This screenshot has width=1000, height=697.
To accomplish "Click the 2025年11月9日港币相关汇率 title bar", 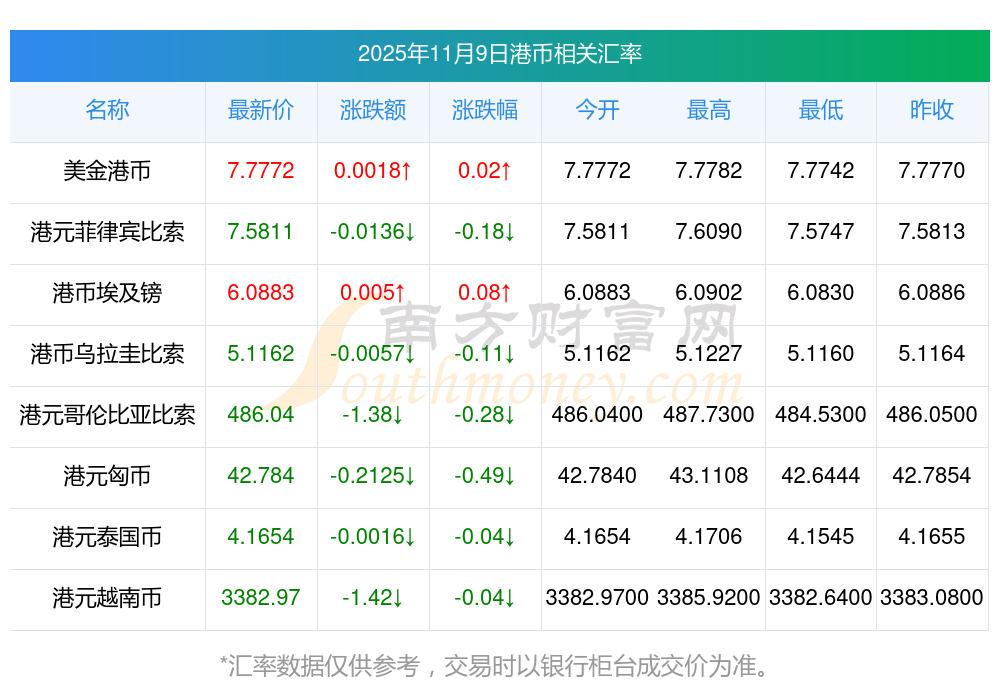I will pyautogui.click(x=500, y=54).
